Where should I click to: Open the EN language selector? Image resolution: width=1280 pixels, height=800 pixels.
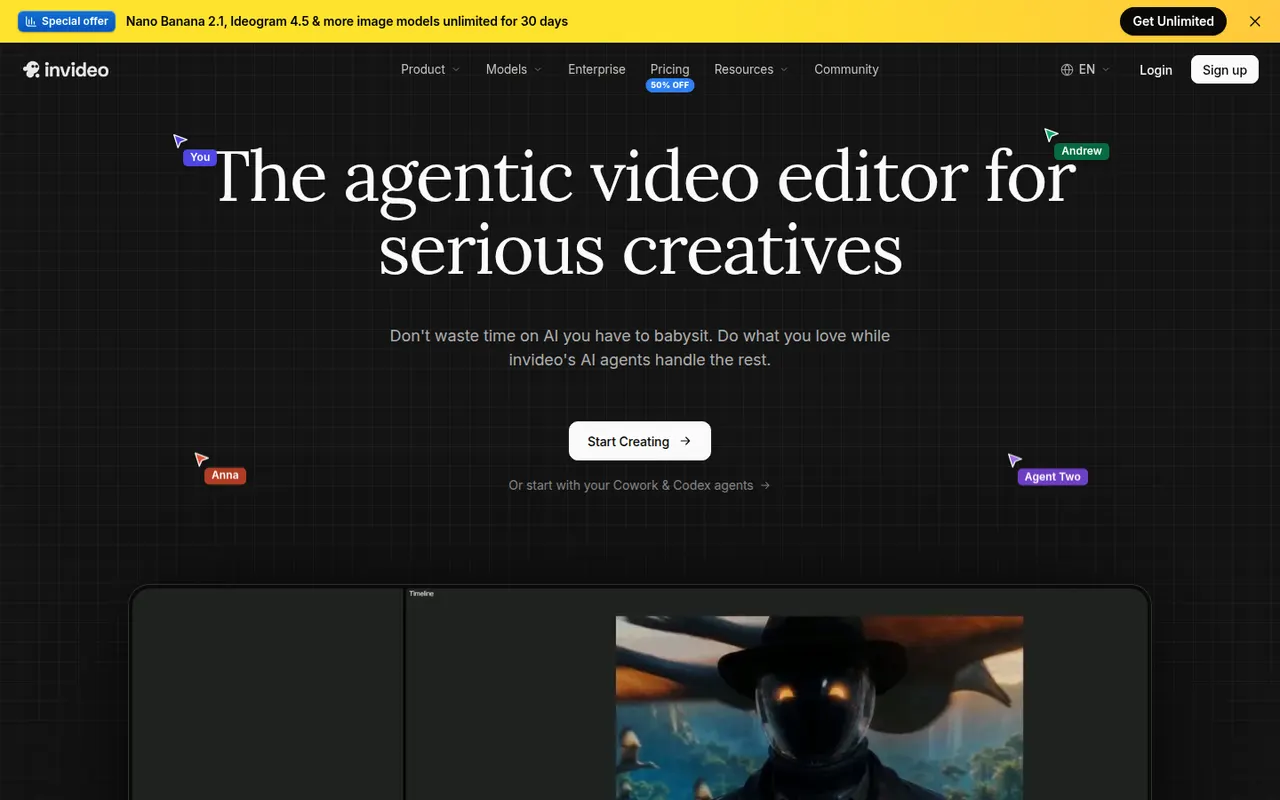point(1086,69)
